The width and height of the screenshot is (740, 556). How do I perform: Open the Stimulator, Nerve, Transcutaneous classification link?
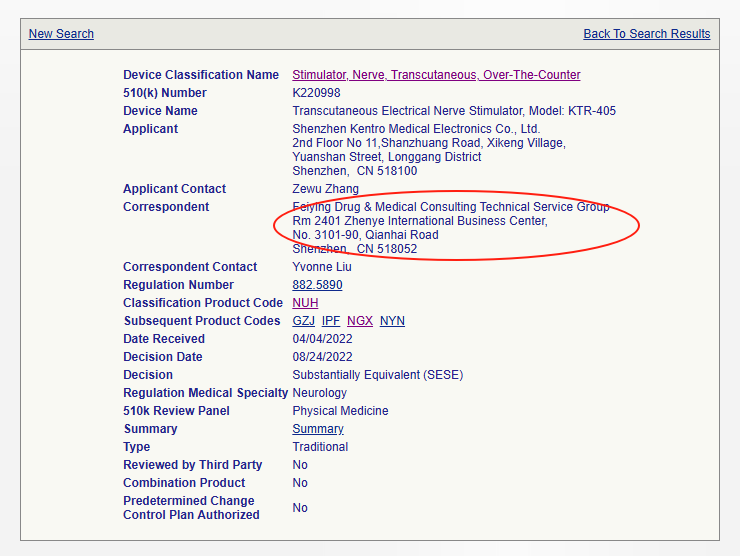click(436, 75)
